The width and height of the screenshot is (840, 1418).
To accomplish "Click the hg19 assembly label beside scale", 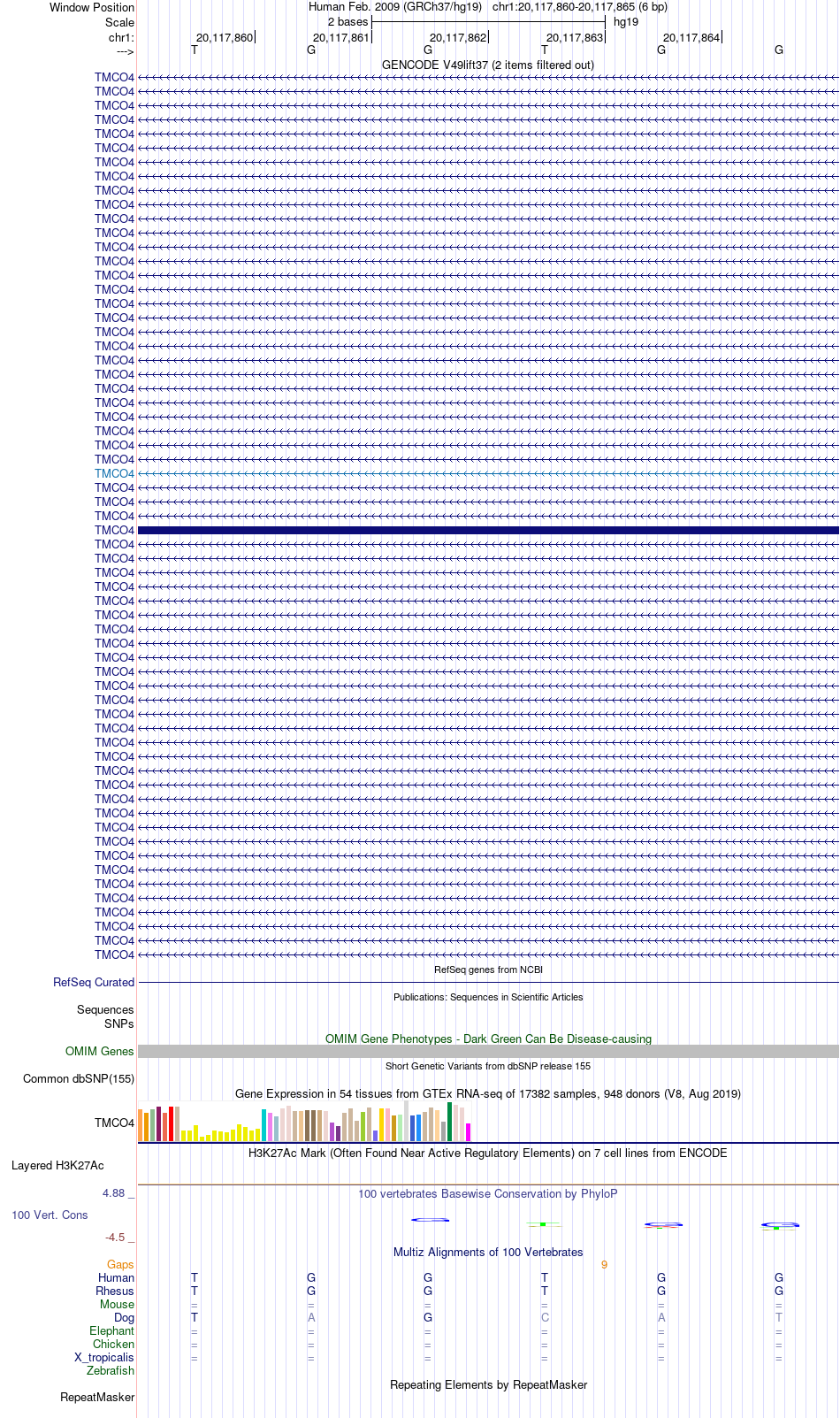I will point(626,21).
